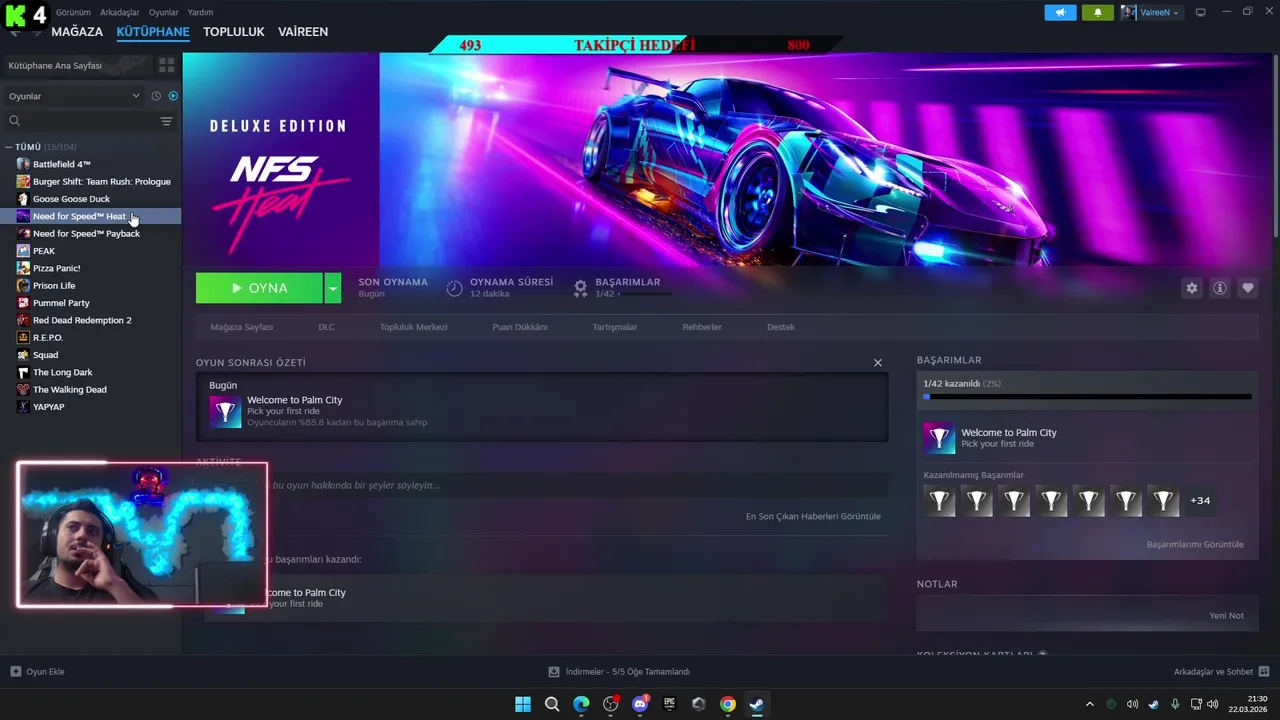This screenshot has height=720, width=1280.
Task: Click The Walking Dead game icon
Action: (x=23, y=389)
